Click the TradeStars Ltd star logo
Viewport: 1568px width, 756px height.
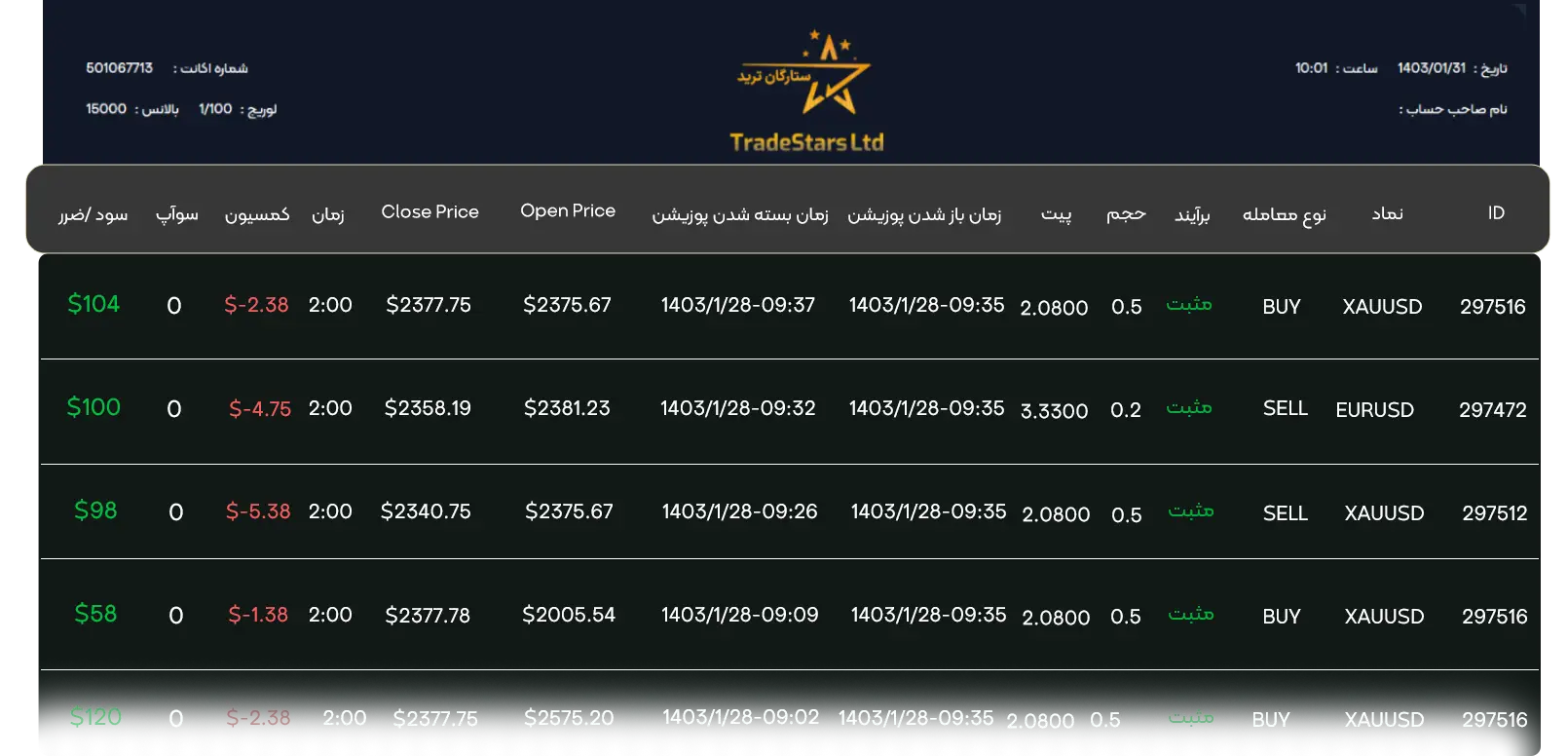pos(804,72)
